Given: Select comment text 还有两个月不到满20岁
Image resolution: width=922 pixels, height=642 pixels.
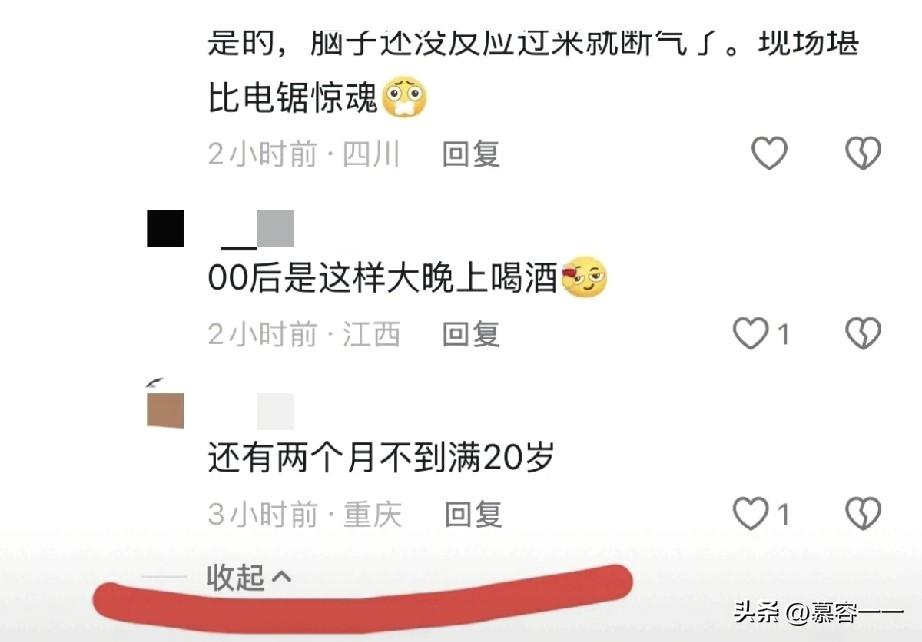Looking at the screenshot, I should point(380,457).
